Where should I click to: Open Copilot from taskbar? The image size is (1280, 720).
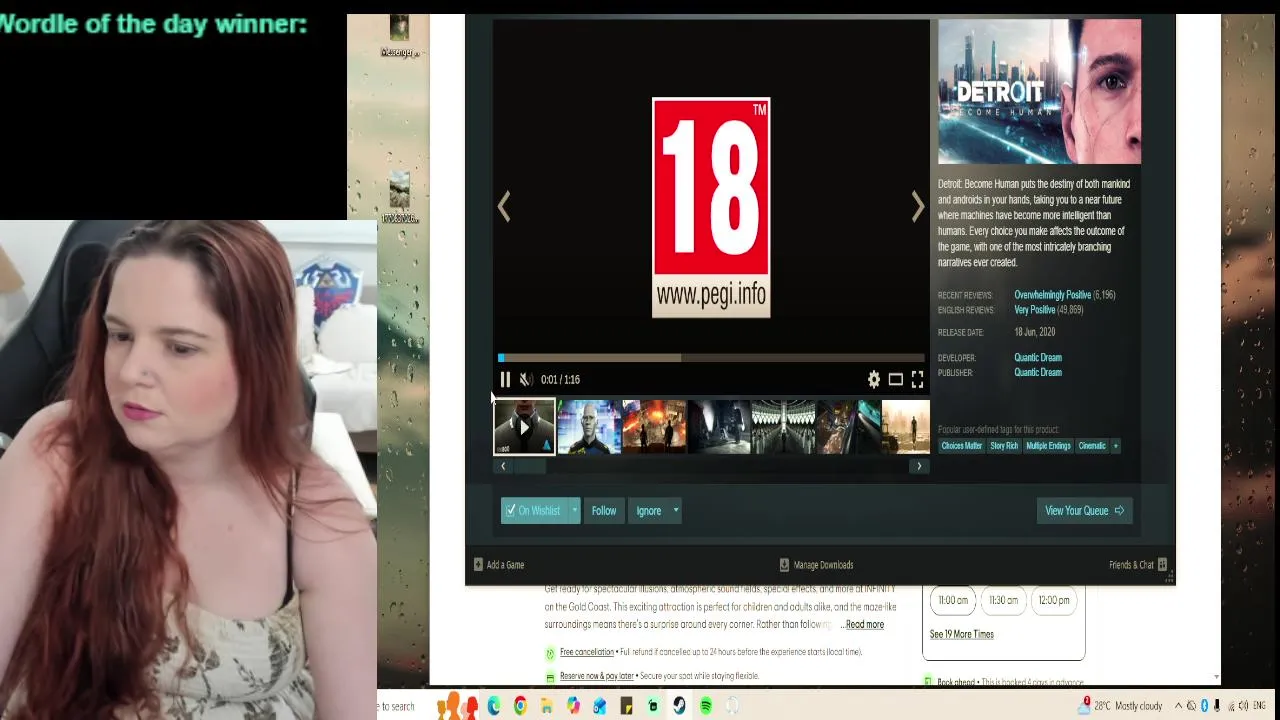point(573,706)
